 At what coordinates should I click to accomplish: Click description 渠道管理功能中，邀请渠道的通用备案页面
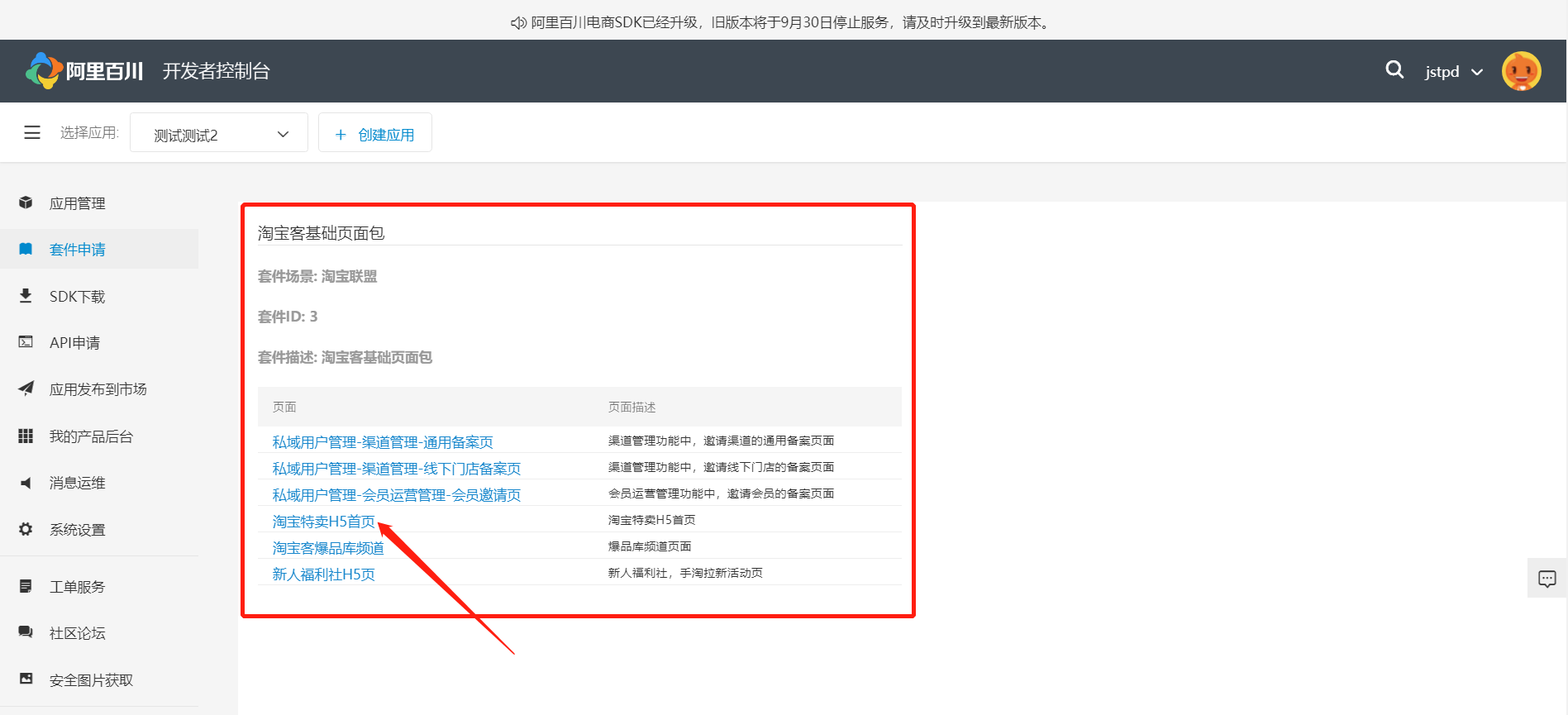click(721, 441)
